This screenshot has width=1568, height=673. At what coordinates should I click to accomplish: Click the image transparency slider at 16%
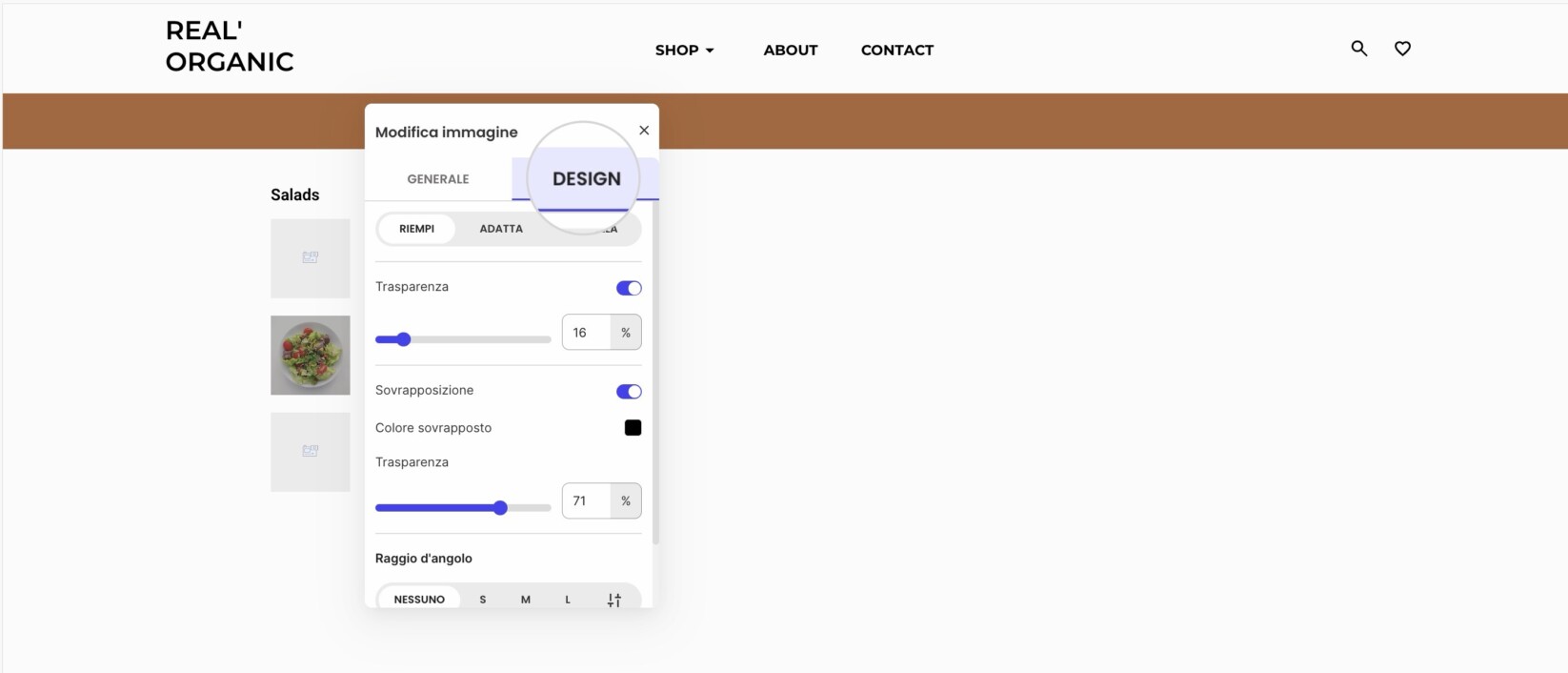(463, 339)
